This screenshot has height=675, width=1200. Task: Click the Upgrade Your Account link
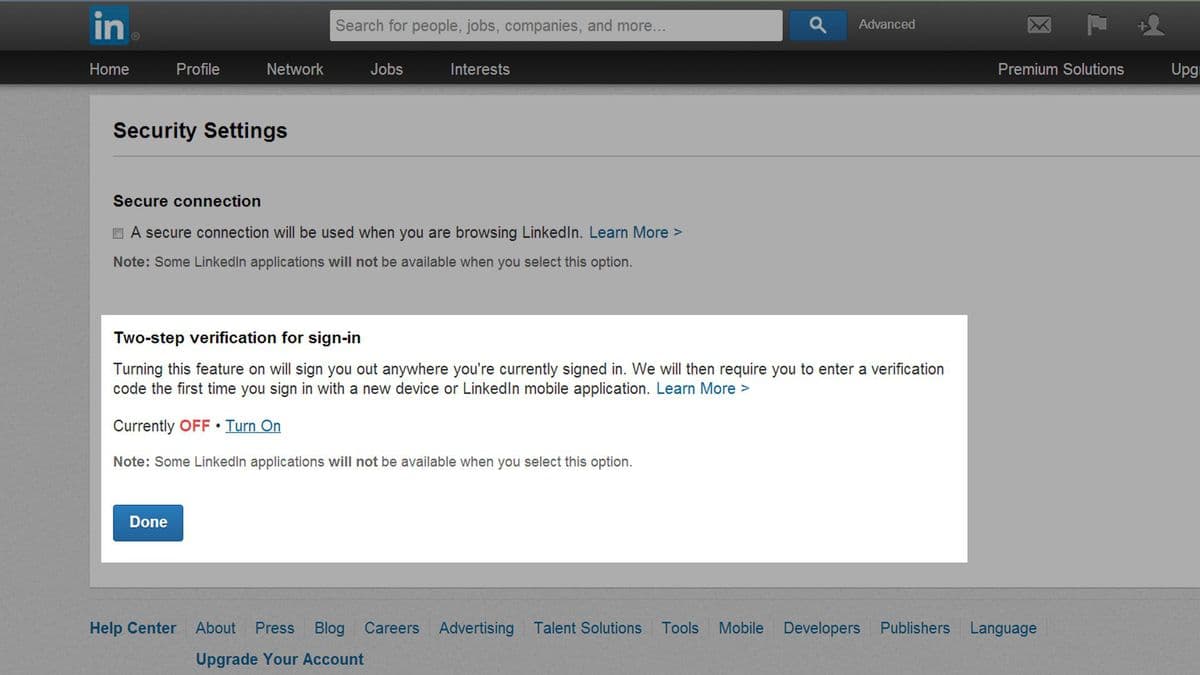pyautogui.click(x=280, y=659)
